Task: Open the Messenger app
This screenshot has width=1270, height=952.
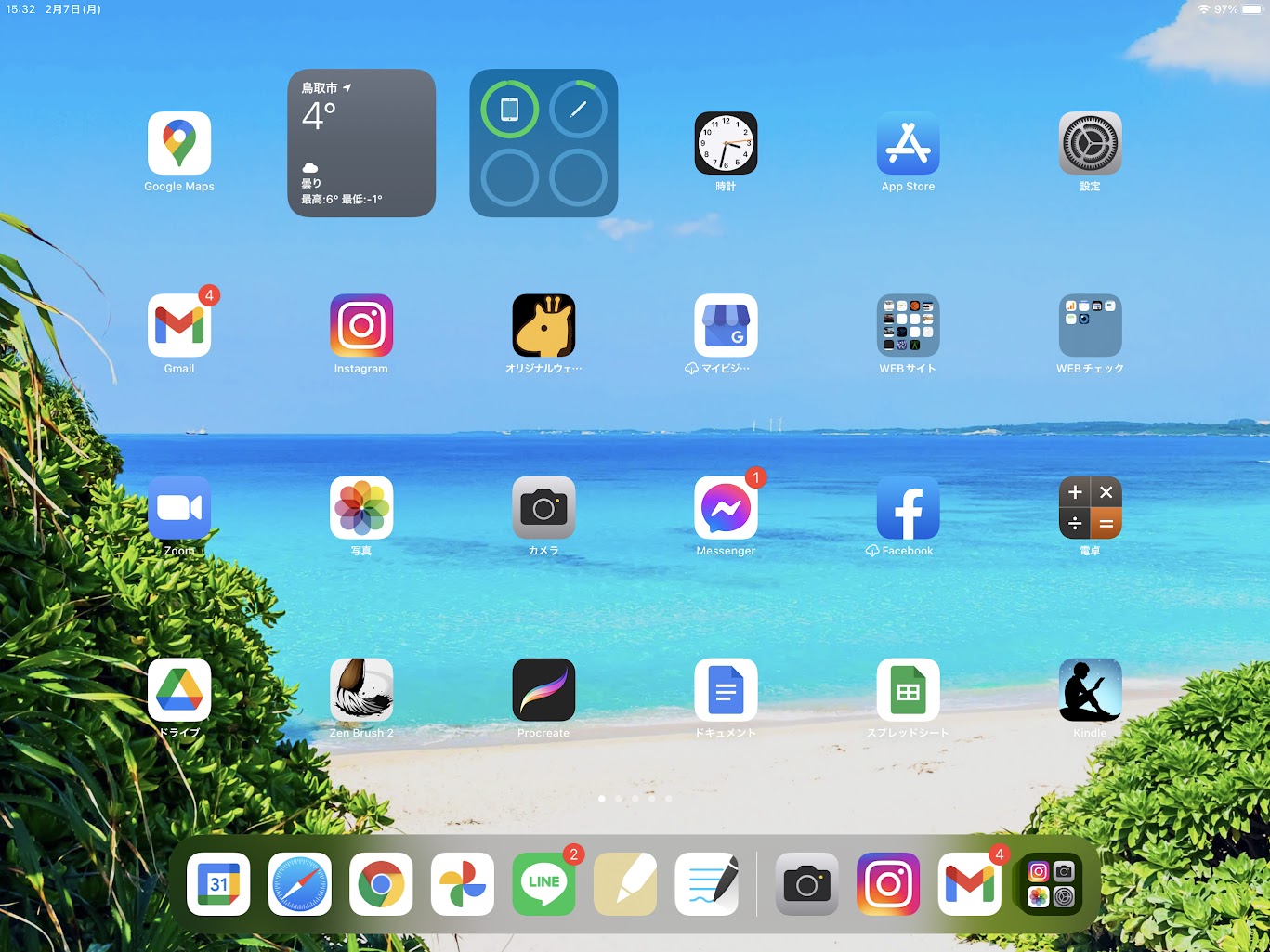Action: pos(726,507)
